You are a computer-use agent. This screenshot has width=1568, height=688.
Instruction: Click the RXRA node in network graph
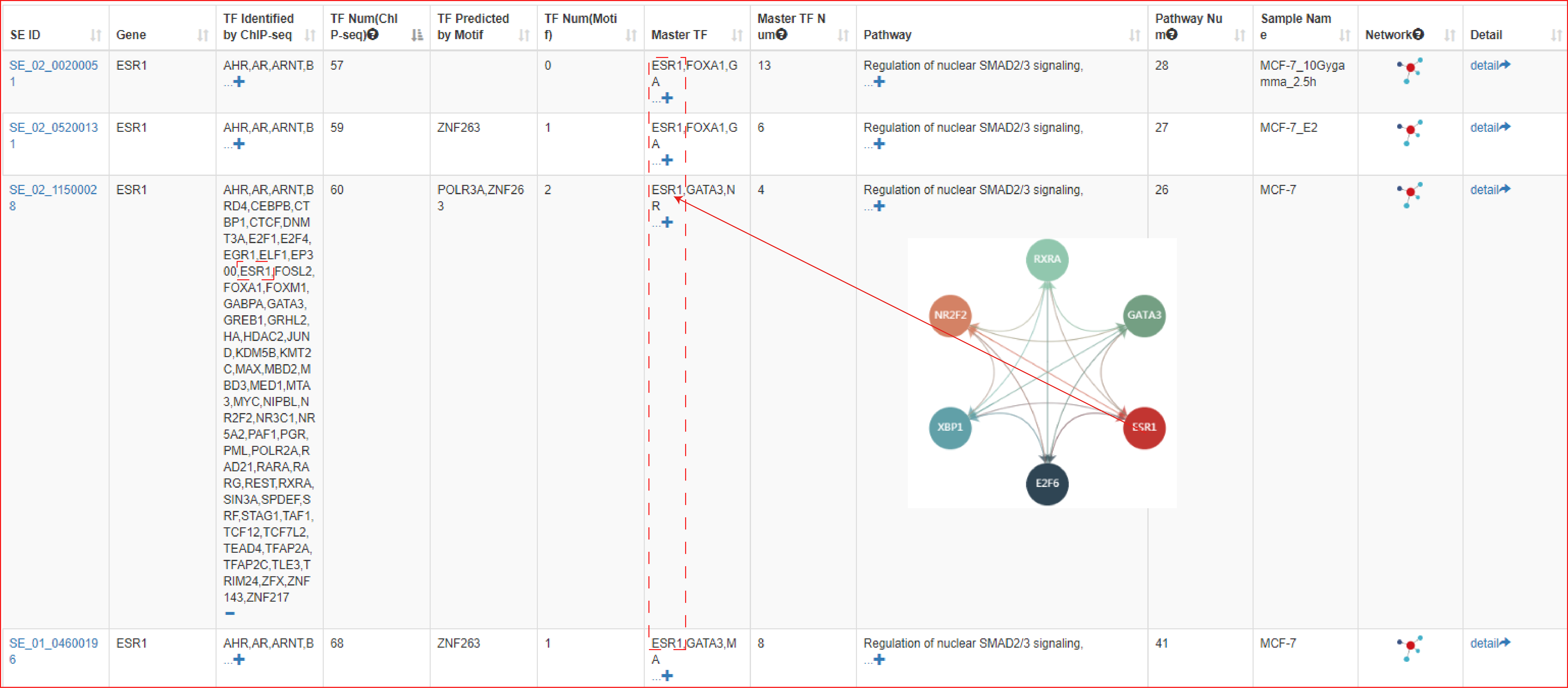click(1047, 259)
